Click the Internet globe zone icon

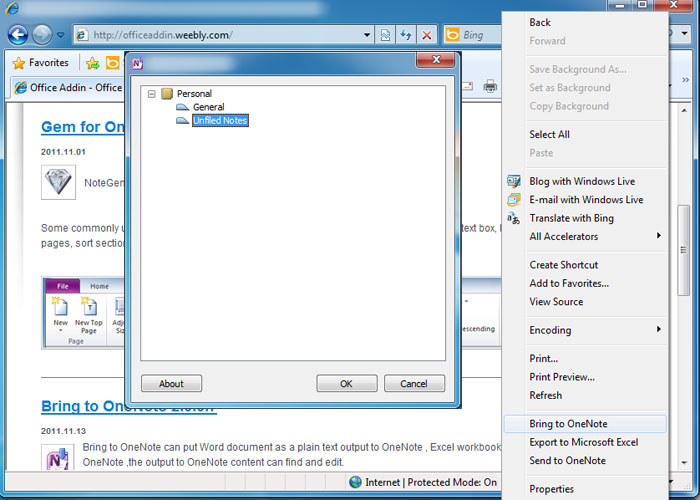tap(355, 482)
